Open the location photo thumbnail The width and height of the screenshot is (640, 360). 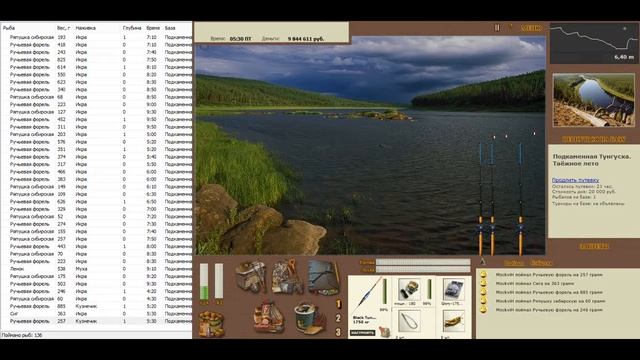pos(593,100)
